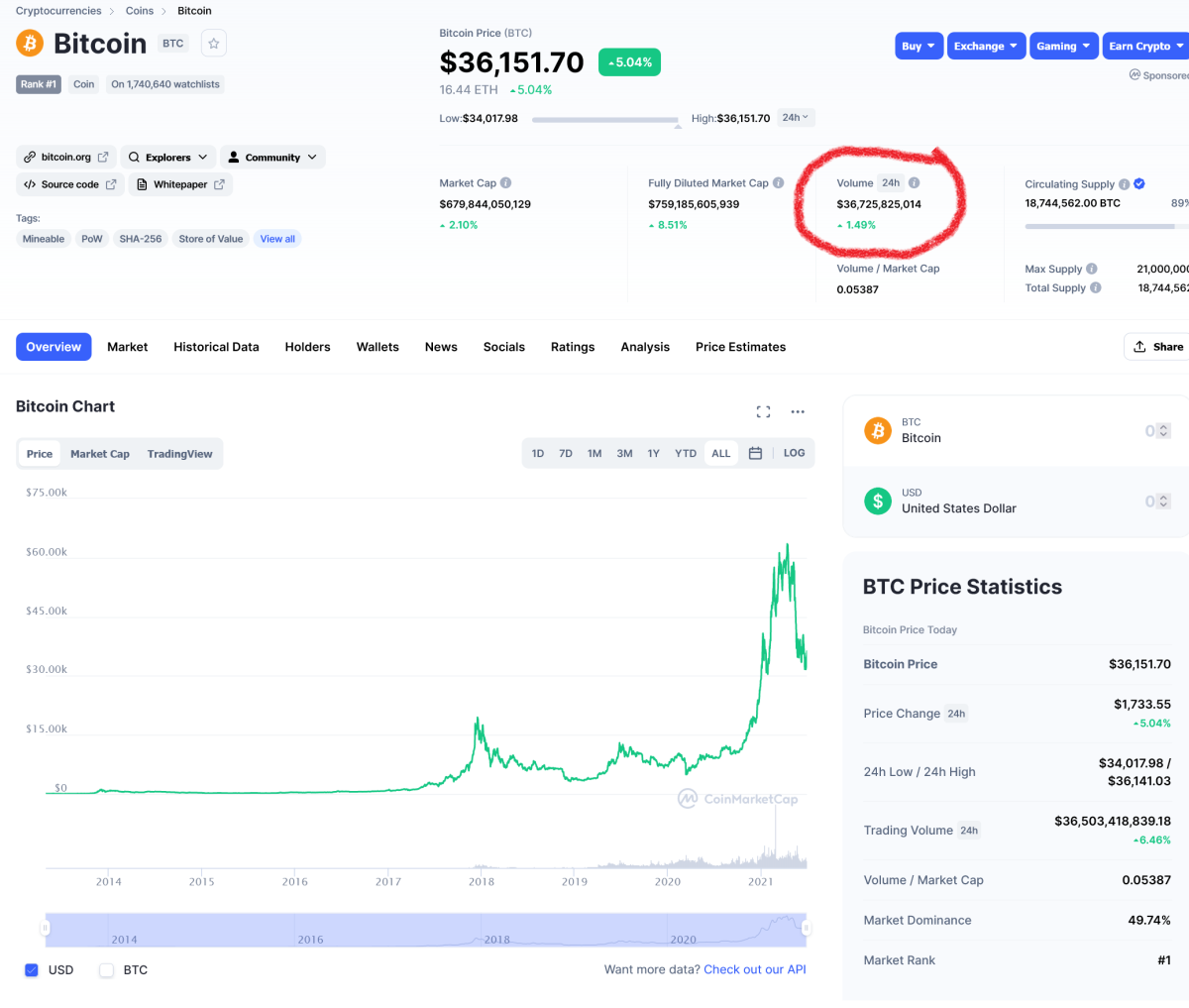Set chart range to 3M

click(x=624, y=453)
